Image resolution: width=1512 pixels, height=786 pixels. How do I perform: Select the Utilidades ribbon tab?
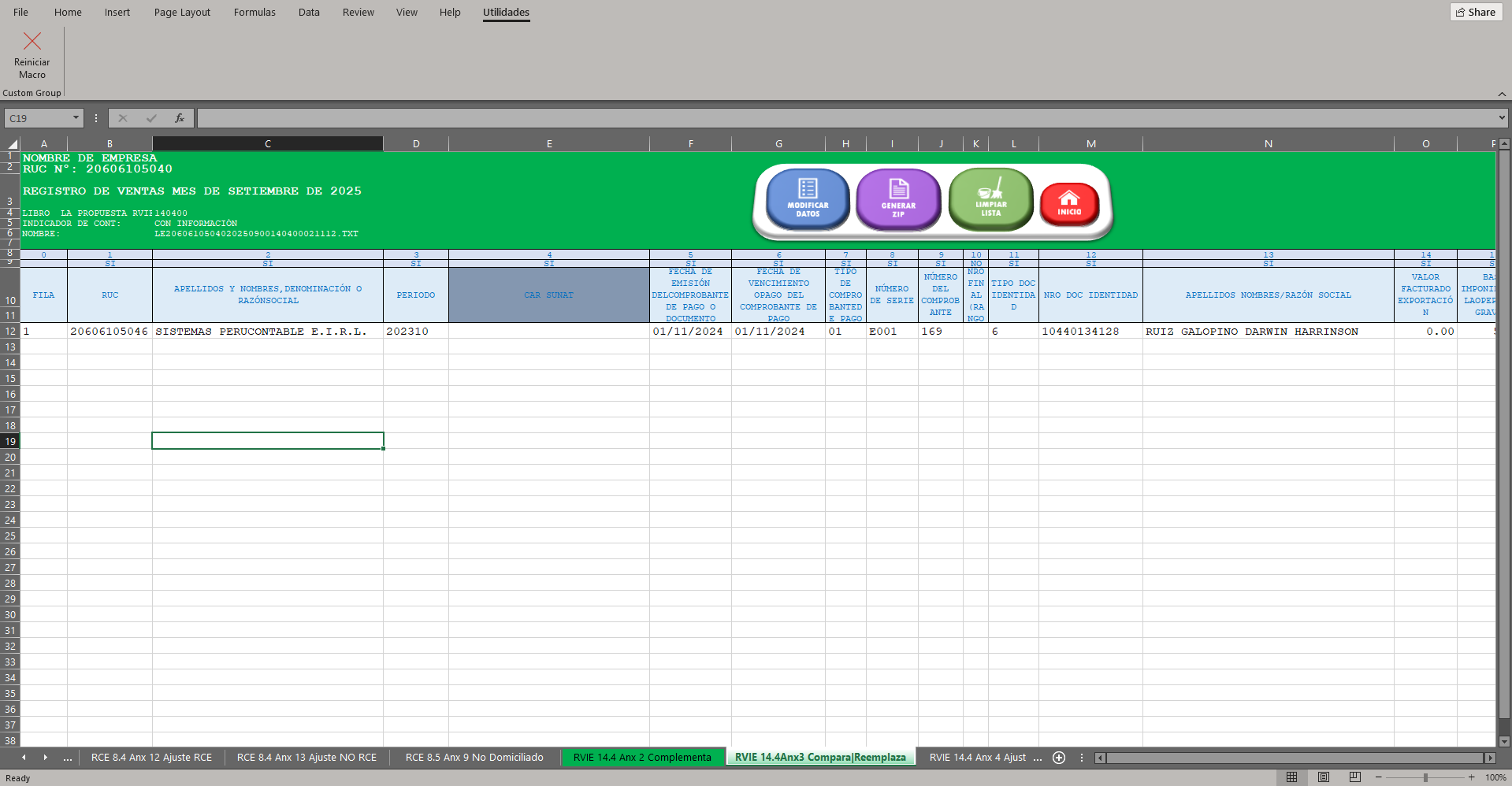pyautogui.click(x=506, y=12)
